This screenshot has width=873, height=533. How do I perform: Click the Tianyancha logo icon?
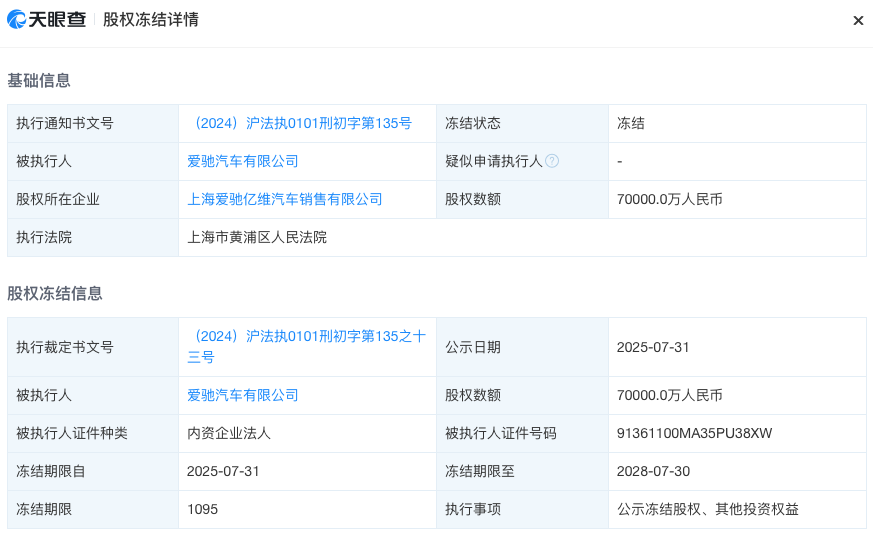pos(17,19)
